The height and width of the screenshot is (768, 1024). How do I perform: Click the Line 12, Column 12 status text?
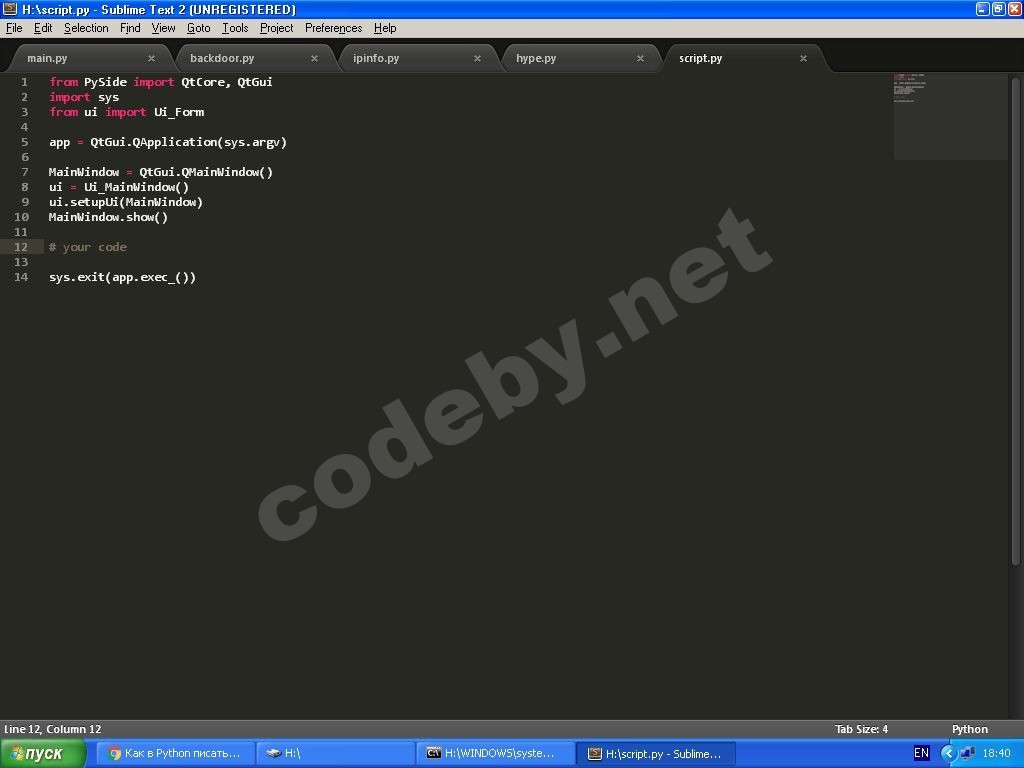[x=53, y=729]
